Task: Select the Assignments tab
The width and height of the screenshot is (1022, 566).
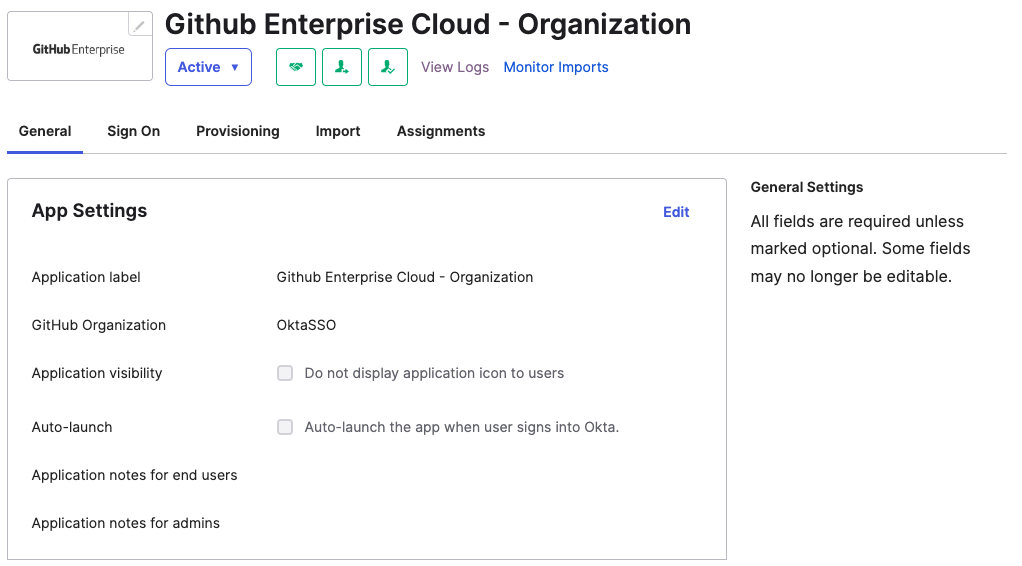Action: tap(441, 131)
